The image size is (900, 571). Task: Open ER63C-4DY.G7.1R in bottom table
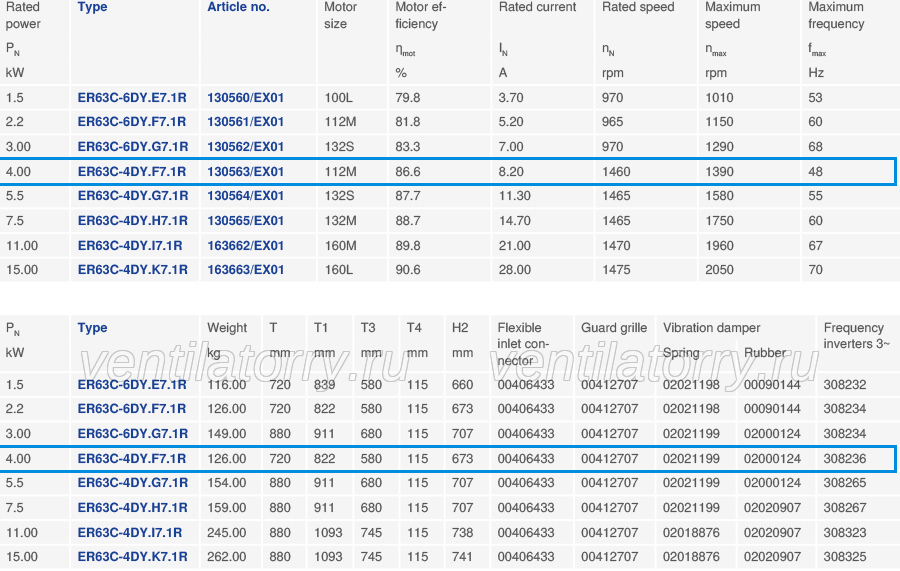pos(133,483)
